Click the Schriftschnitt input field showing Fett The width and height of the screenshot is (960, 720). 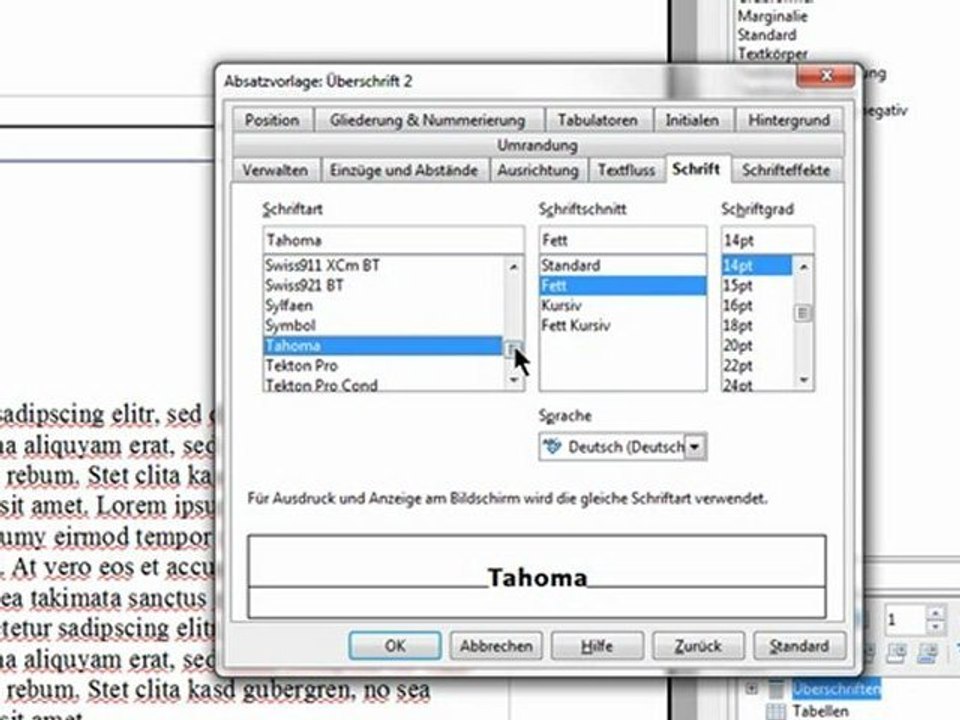(x=623, y=239)
